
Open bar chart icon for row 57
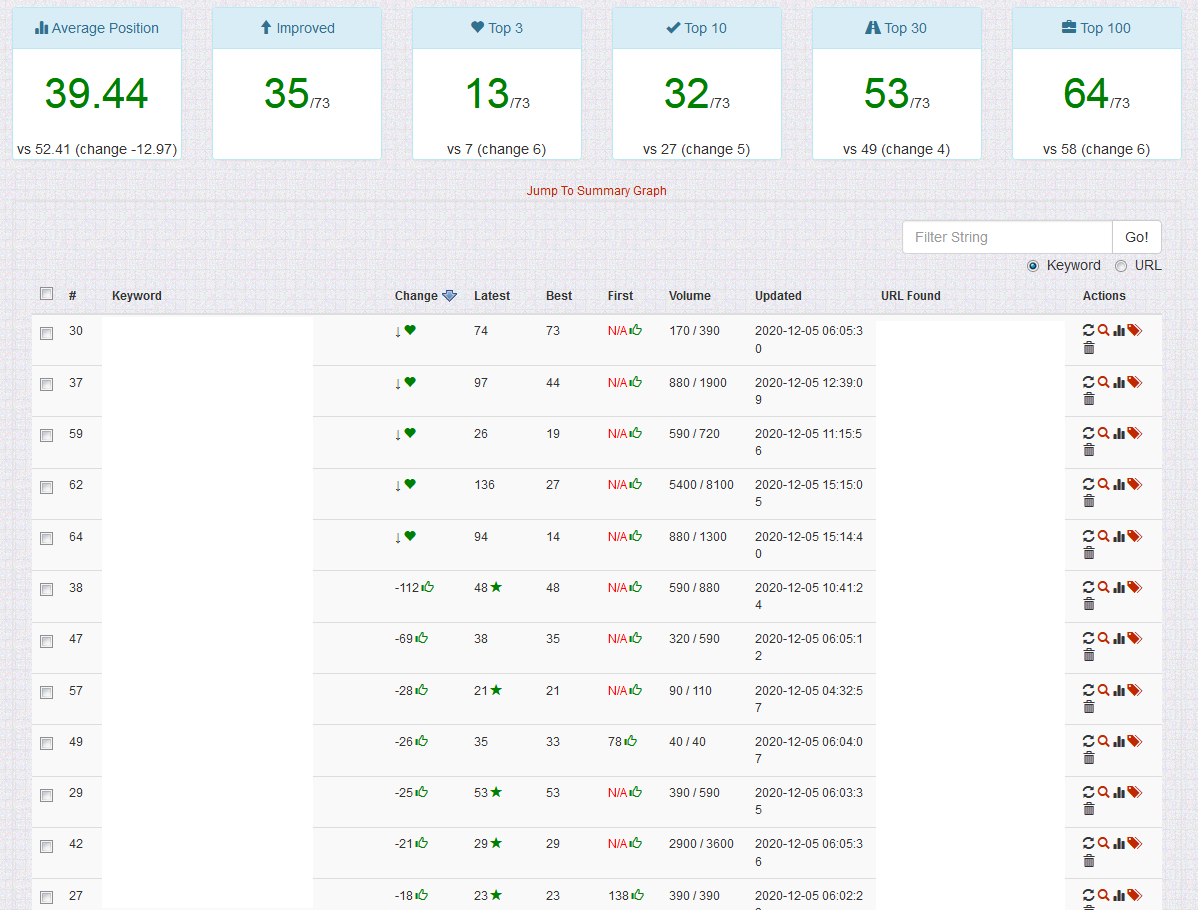click(1119, 690)
